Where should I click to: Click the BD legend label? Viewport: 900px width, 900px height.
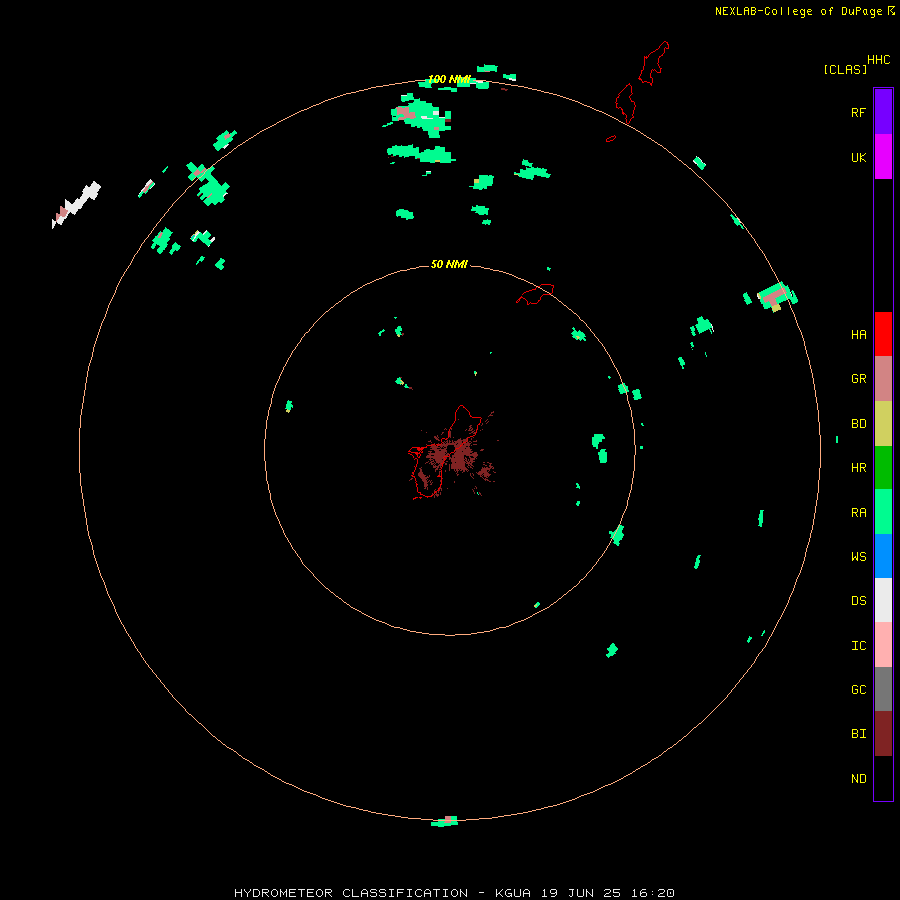858,423
